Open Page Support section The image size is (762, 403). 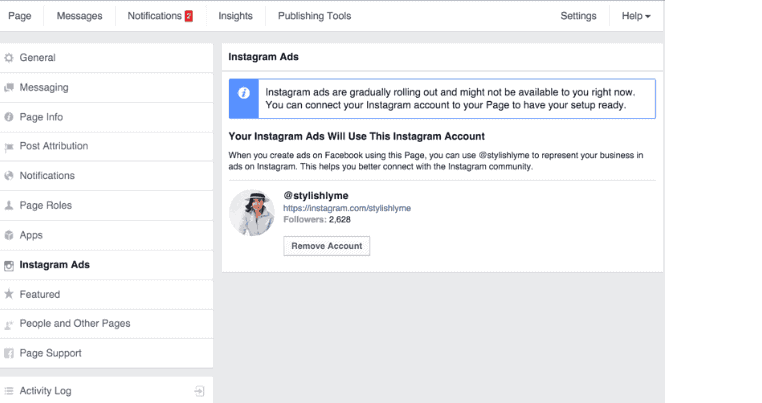point(106,353)
